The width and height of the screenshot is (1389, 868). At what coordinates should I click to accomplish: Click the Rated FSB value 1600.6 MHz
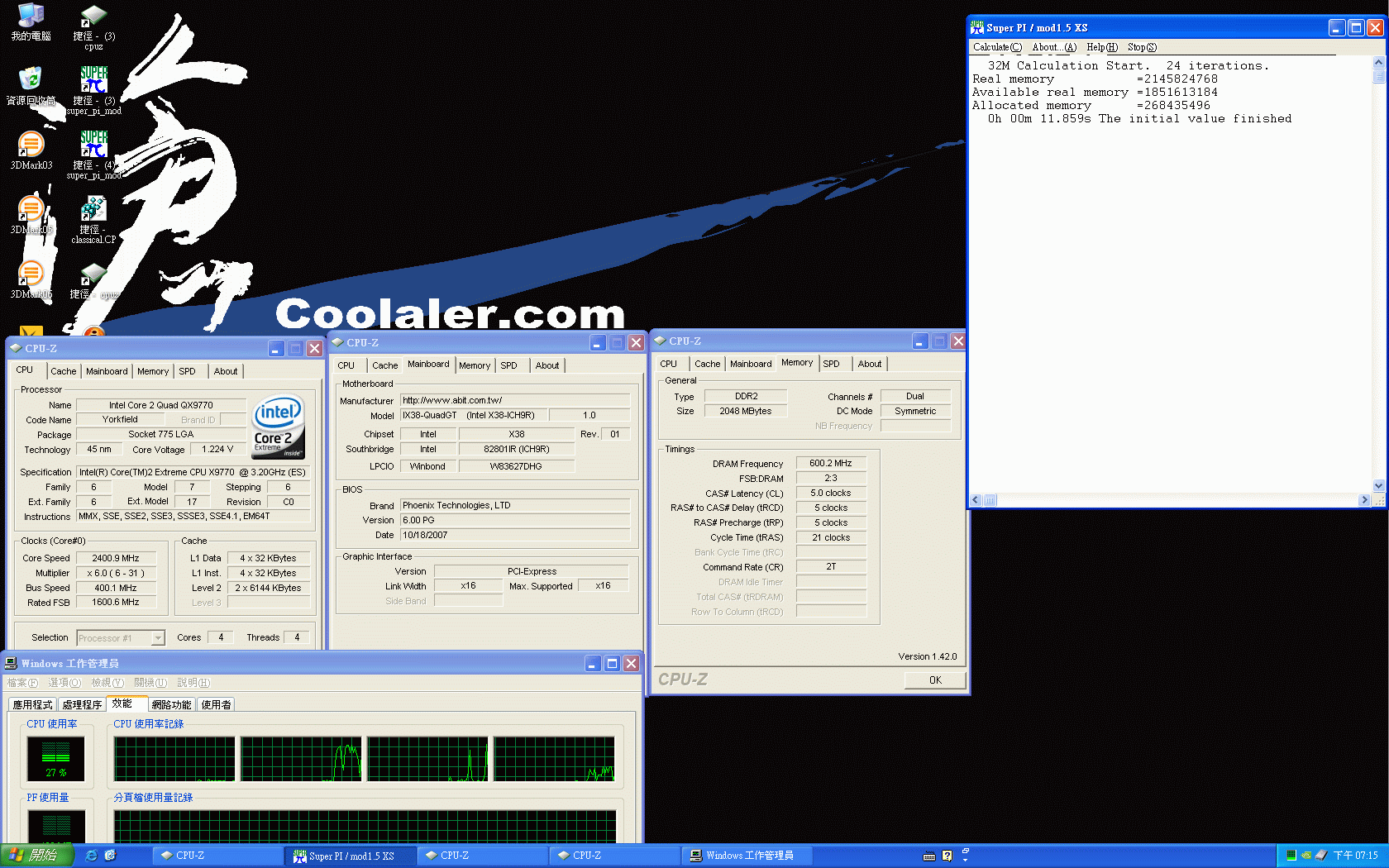115,602
